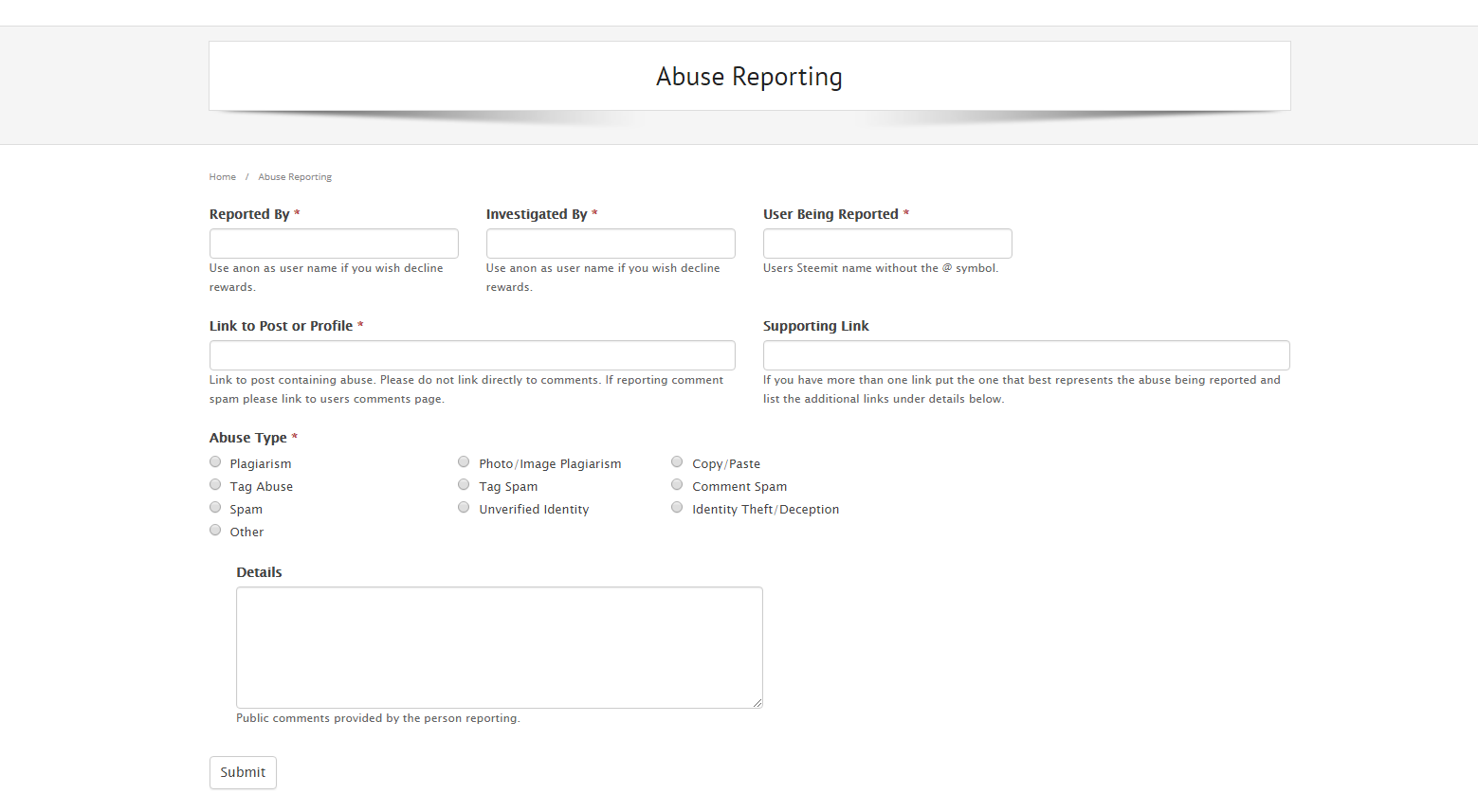Open the Home breadcrumb link
The height and width of the screenshot is (812, 1478).
tap(222, 176)
